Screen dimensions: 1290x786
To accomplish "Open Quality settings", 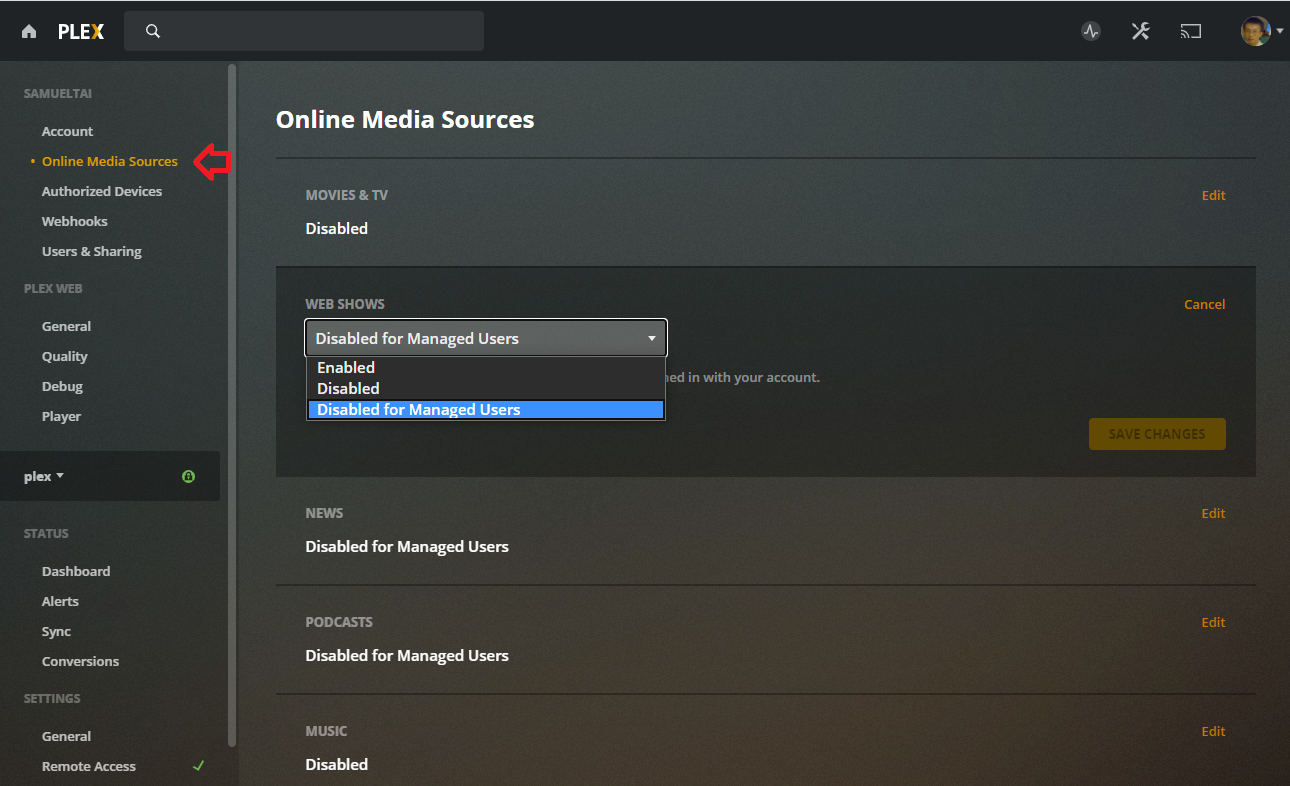I will click(65, 356).
